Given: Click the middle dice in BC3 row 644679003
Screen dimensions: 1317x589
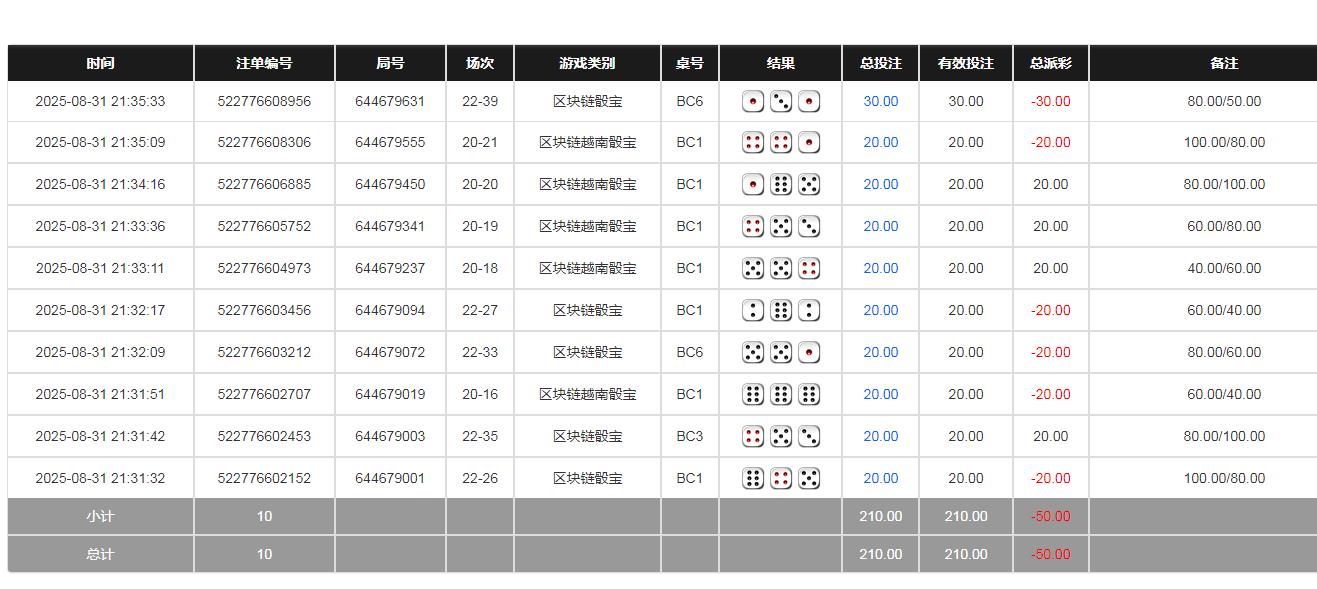Looking at the screenshot, I should 781,436.
